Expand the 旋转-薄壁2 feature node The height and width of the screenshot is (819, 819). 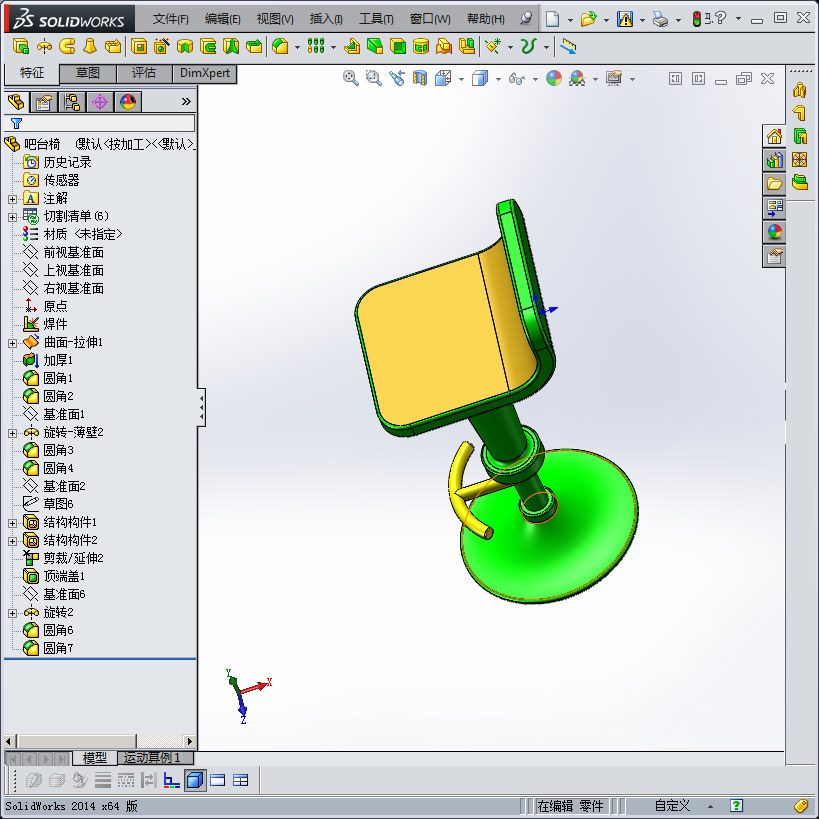(13, 433)
